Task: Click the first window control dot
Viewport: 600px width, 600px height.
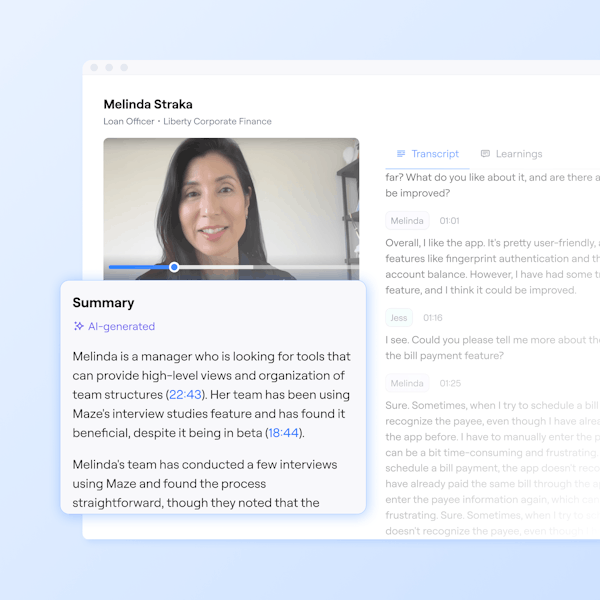Action: 94,67
